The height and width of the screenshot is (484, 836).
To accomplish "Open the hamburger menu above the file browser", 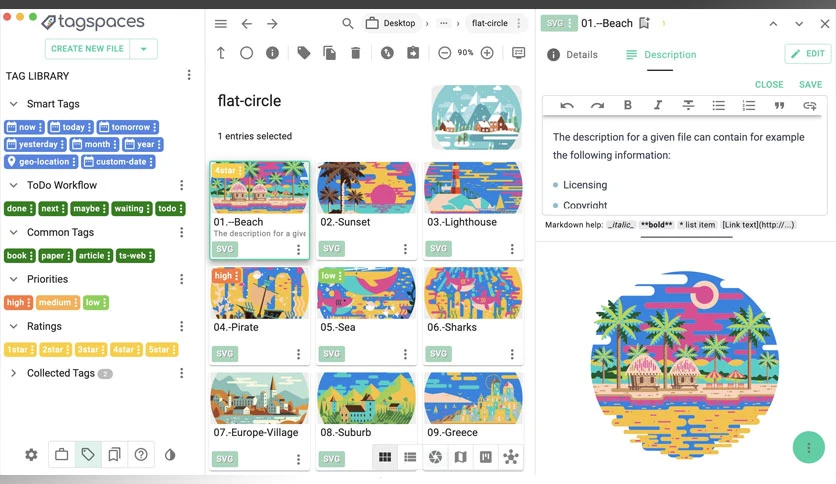I will coord(221,23).
